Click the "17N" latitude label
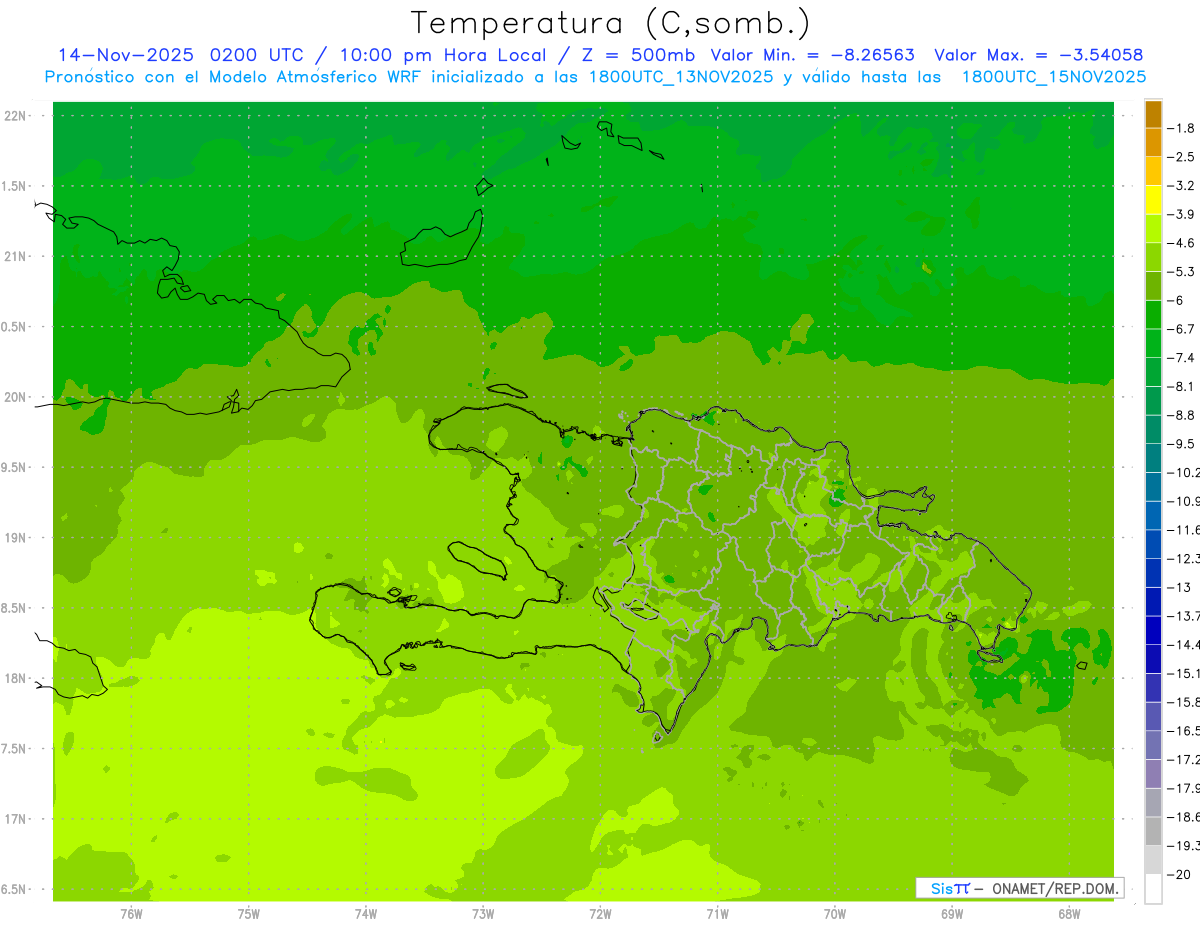This screenshot has width=1200, height=927. click(x=15, y=819)
